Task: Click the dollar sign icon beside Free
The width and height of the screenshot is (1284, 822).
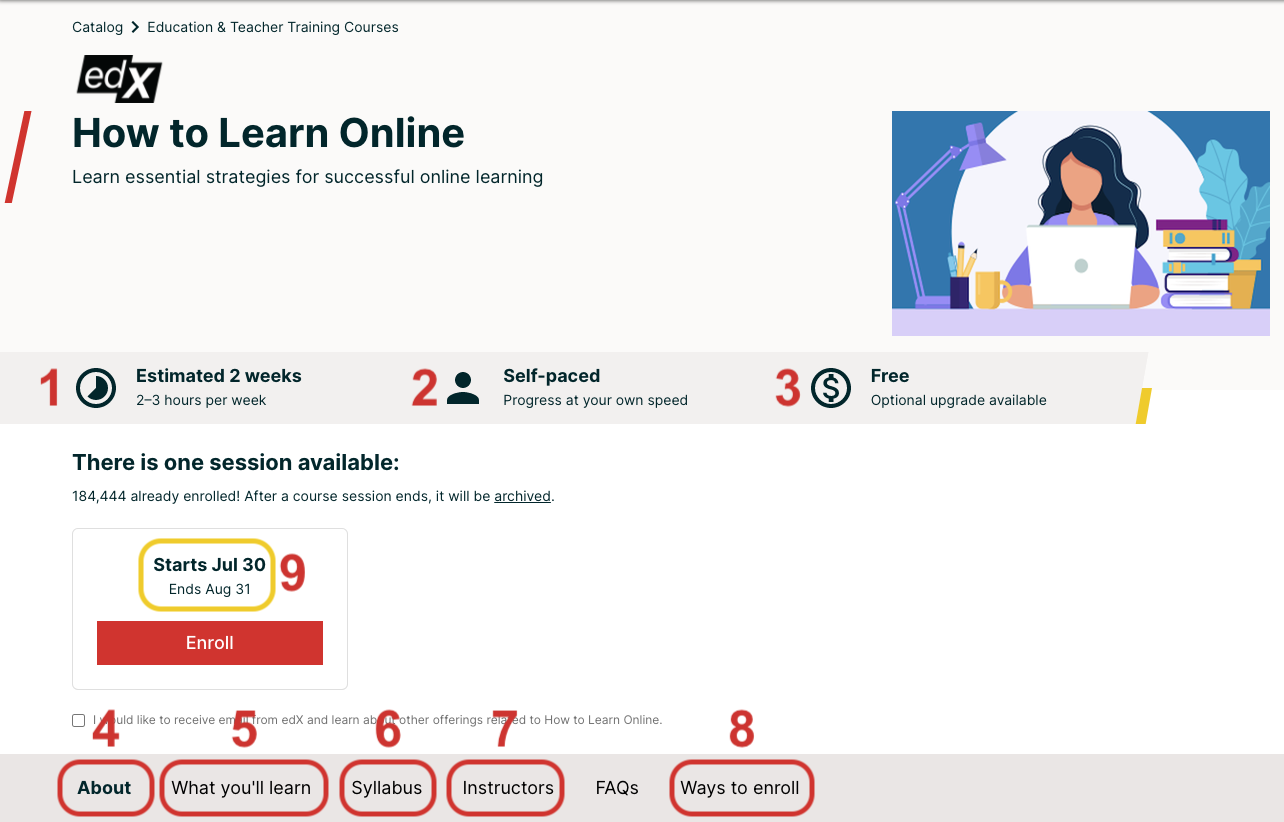Action: 831,388
